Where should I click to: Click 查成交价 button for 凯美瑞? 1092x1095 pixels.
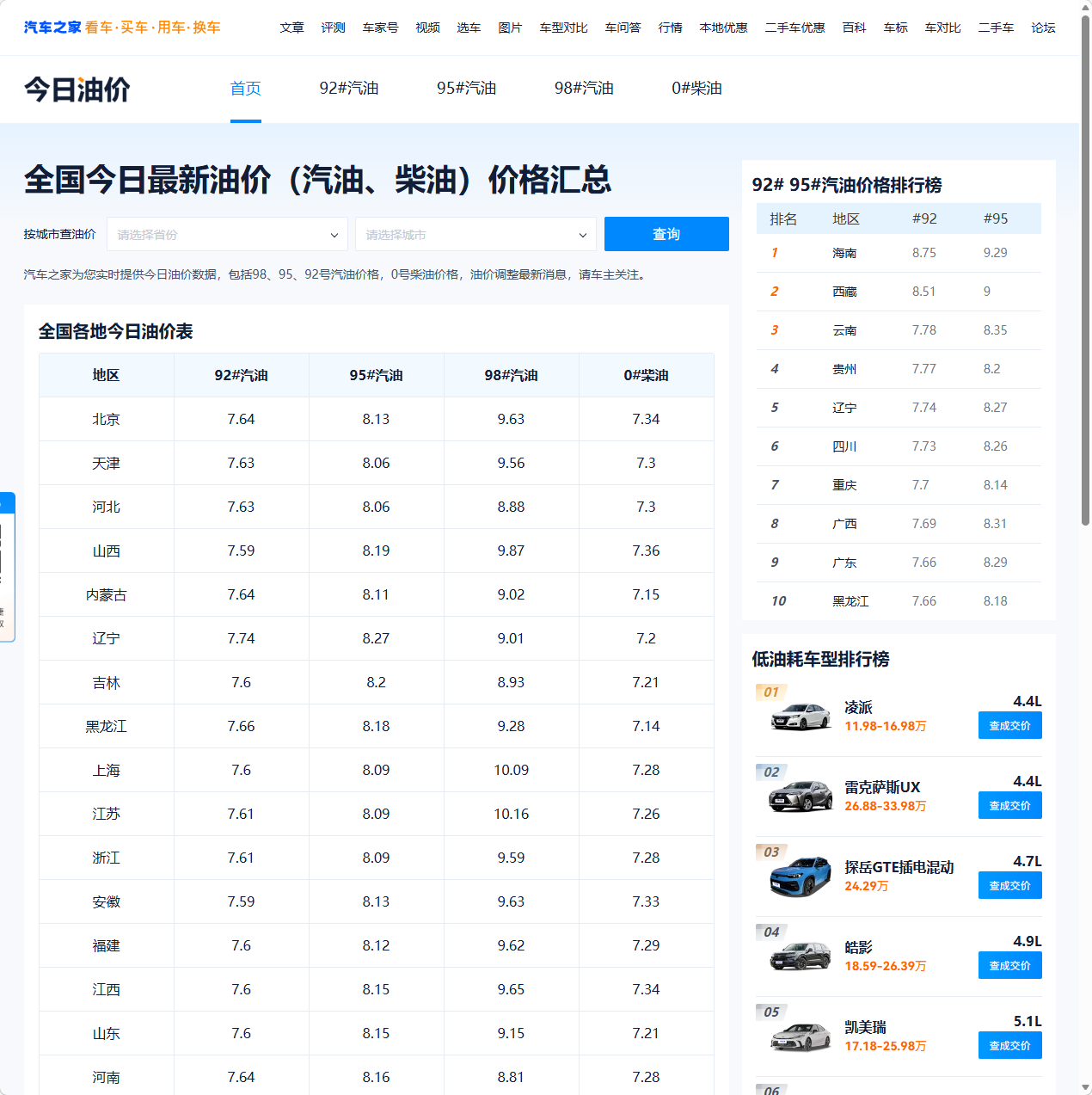pyautogui.click(x=1009, y=1045)
